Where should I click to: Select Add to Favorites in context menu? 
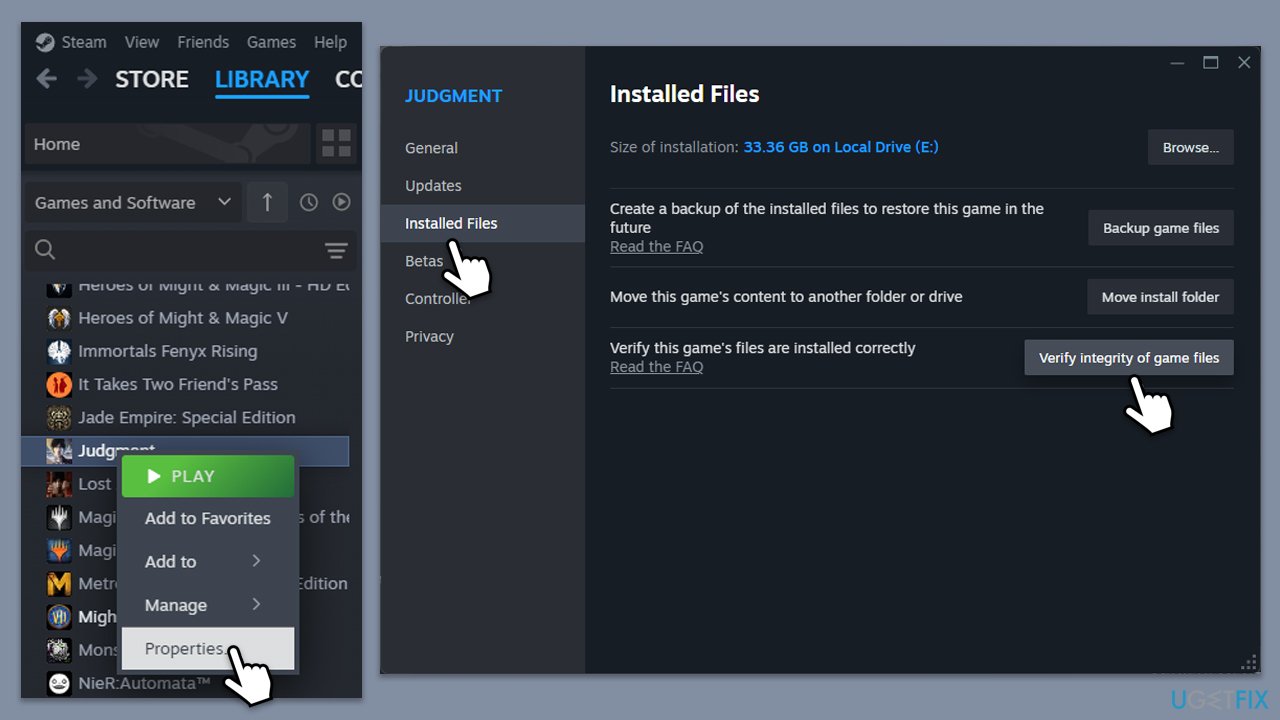(x=208, y=518)
